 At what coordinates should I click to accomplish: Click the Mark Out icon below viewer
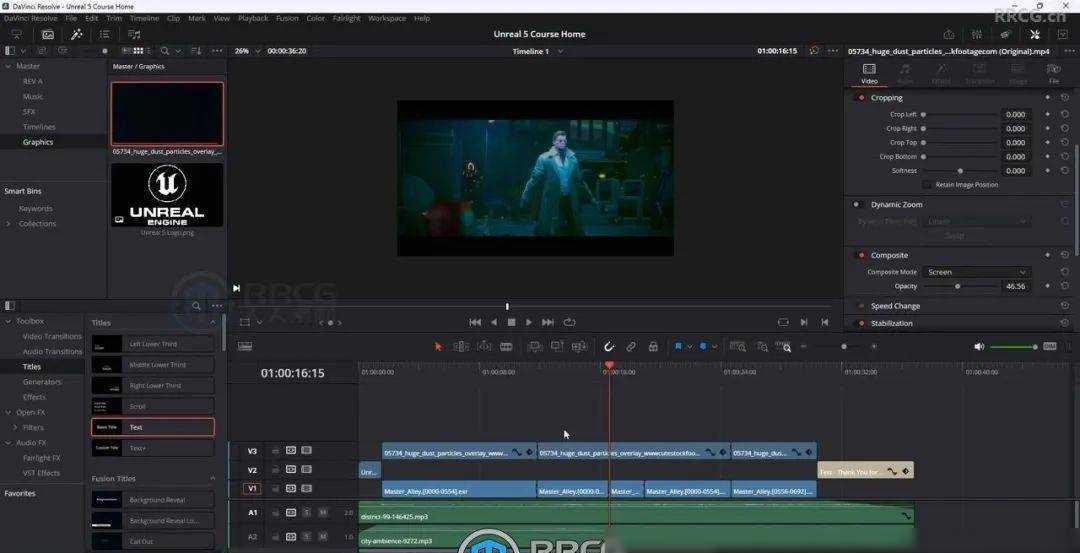tap(824, 322)
